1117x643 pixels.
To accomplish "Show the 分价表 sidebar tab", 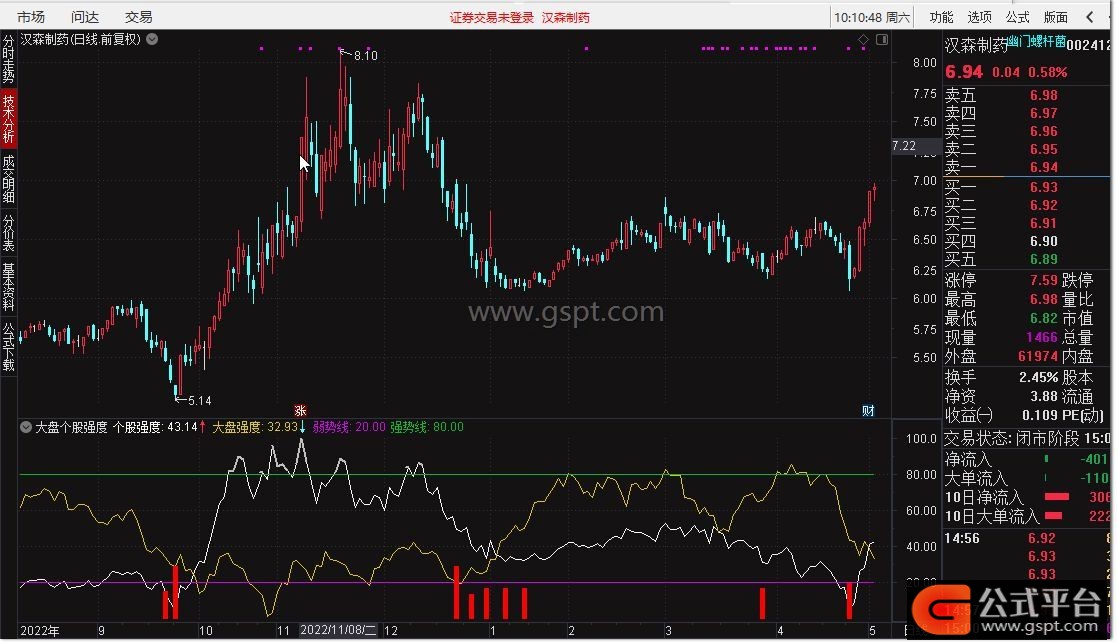I will click(8, 233).
